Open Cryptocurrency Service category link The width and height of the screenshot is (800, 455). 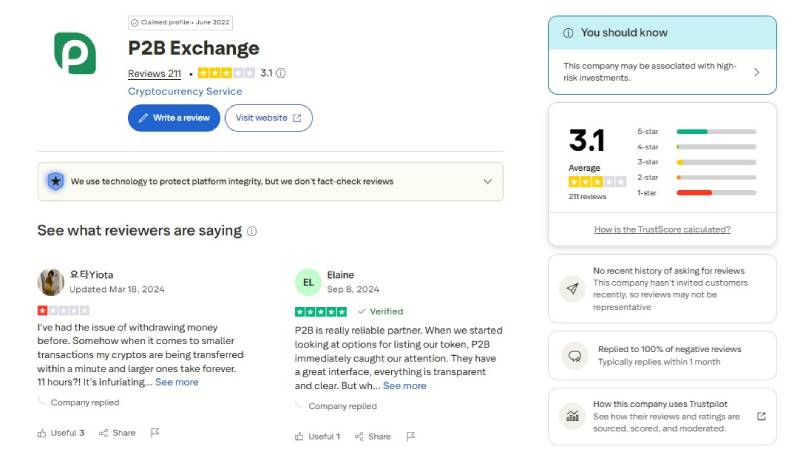tap(185, 91)
